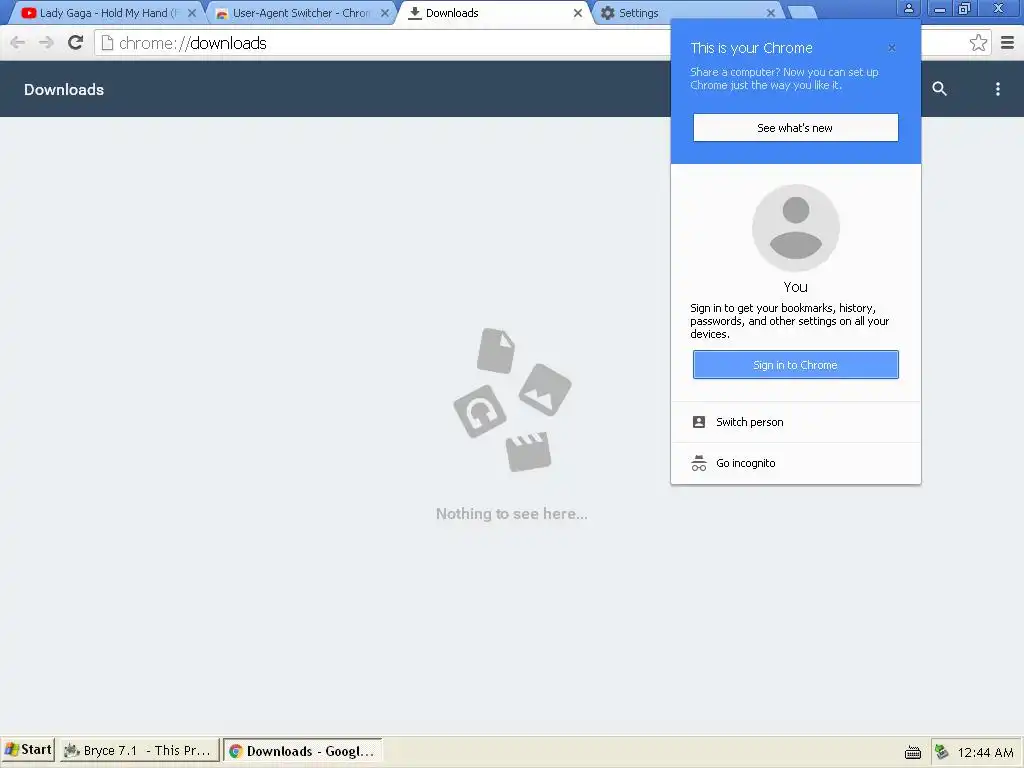Reload the Downloads page
The height and width of the screenshot is (768, 1024).
point(76,43)
